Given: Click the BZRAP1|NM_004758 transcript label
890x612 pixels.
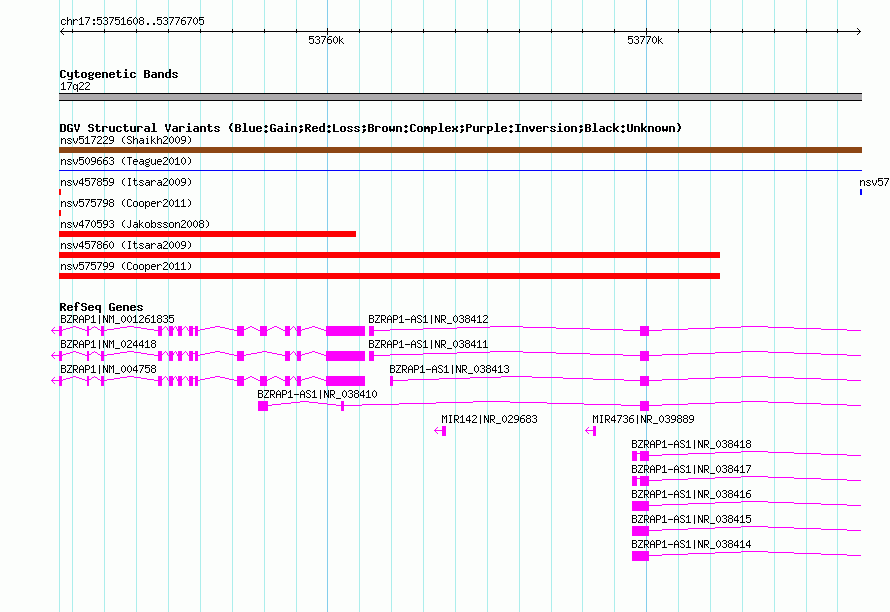Looking at the screenshot, I should [108, 370].
